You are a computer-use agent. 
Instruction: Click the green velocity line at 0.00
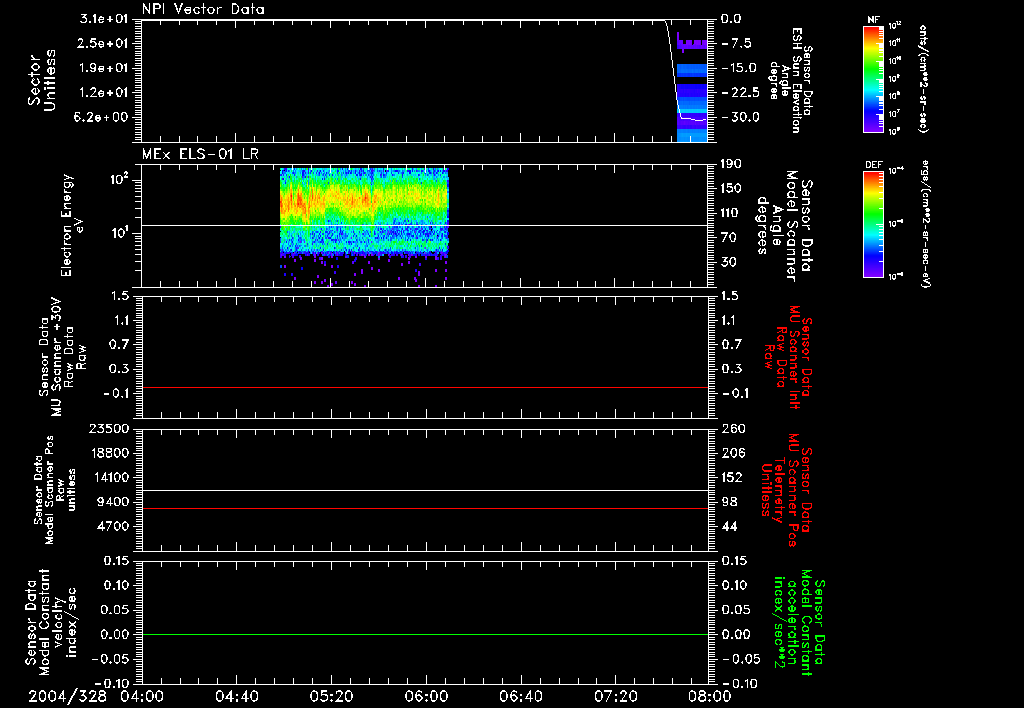(x=424, y=634)
